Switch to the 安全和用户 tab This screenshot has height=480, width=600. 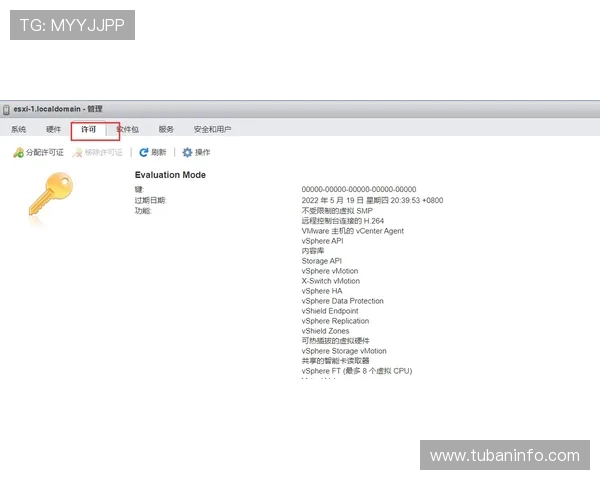click(x=212, y=130)
